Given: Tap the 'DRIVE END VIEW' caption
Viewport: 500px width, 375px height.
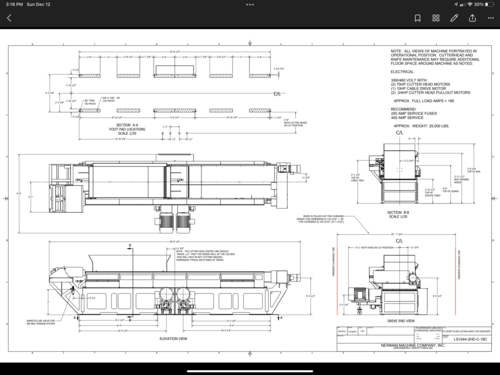Looking at the screenshot, I should pos(401,321).
